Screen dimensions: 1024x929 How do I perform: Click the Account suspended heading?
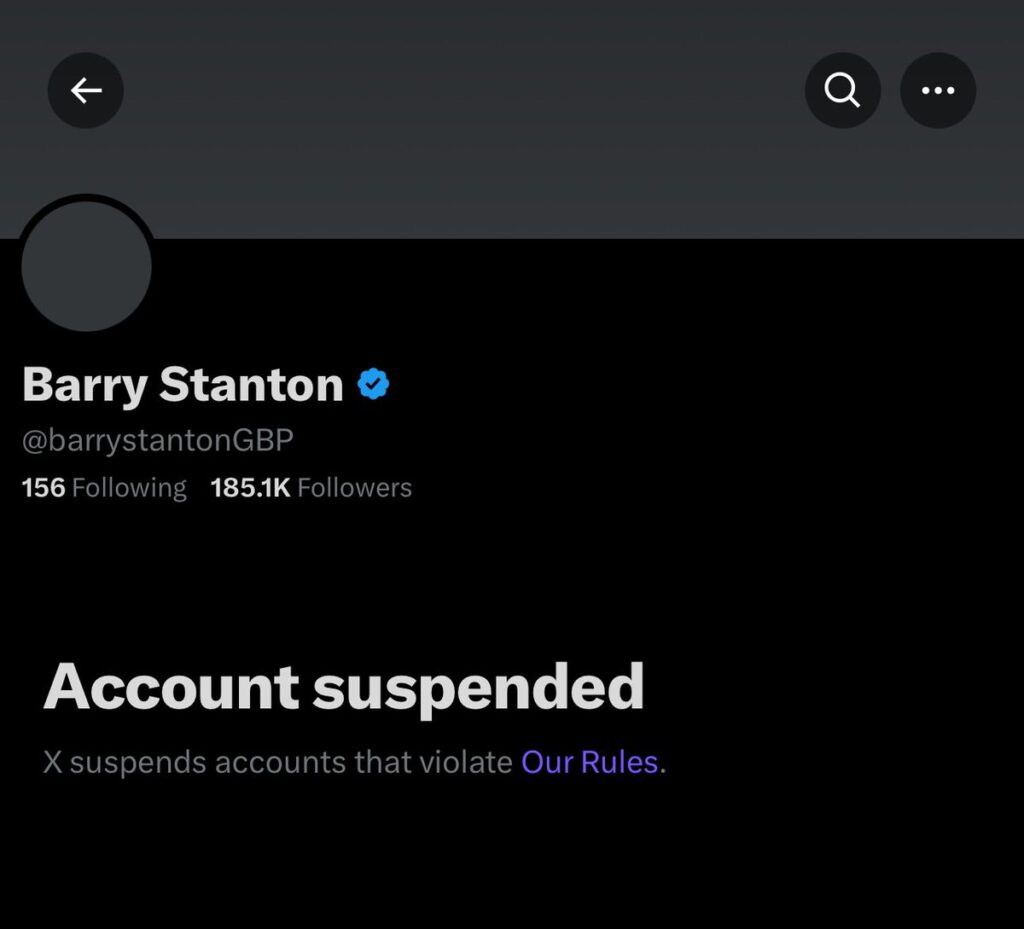(344, 687)
